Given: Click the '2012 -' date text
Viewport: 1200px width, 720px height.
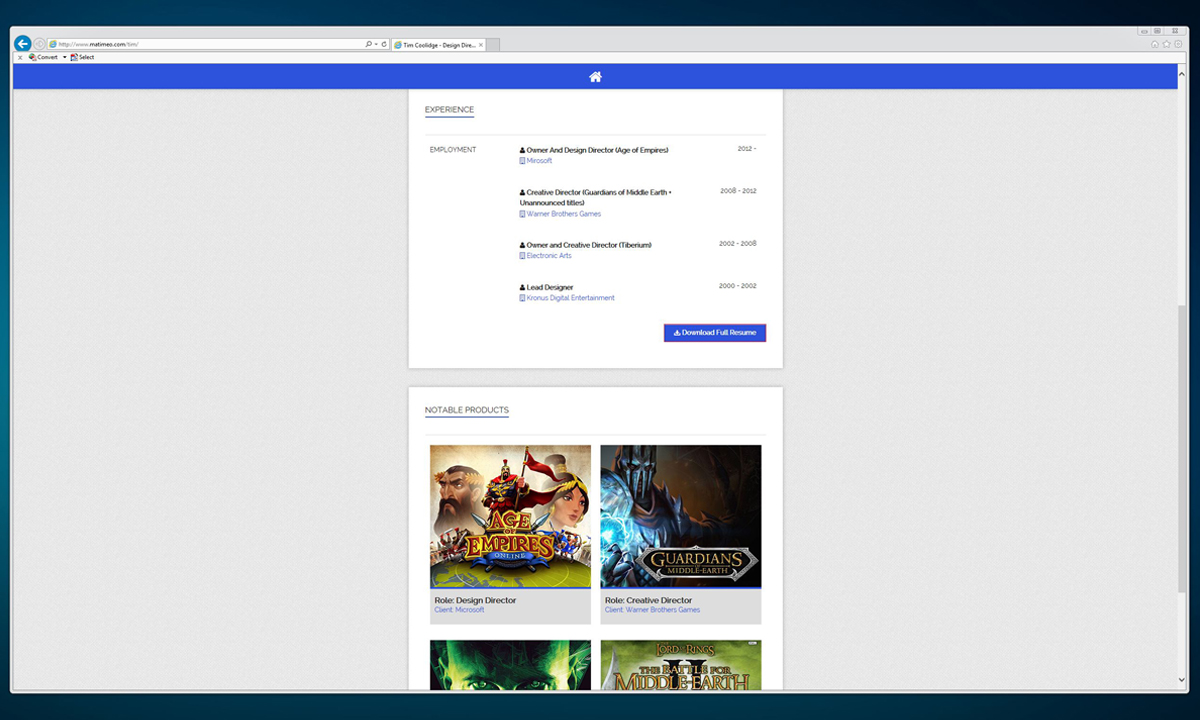Looking at the screenshot, I should tap(747, 148).
